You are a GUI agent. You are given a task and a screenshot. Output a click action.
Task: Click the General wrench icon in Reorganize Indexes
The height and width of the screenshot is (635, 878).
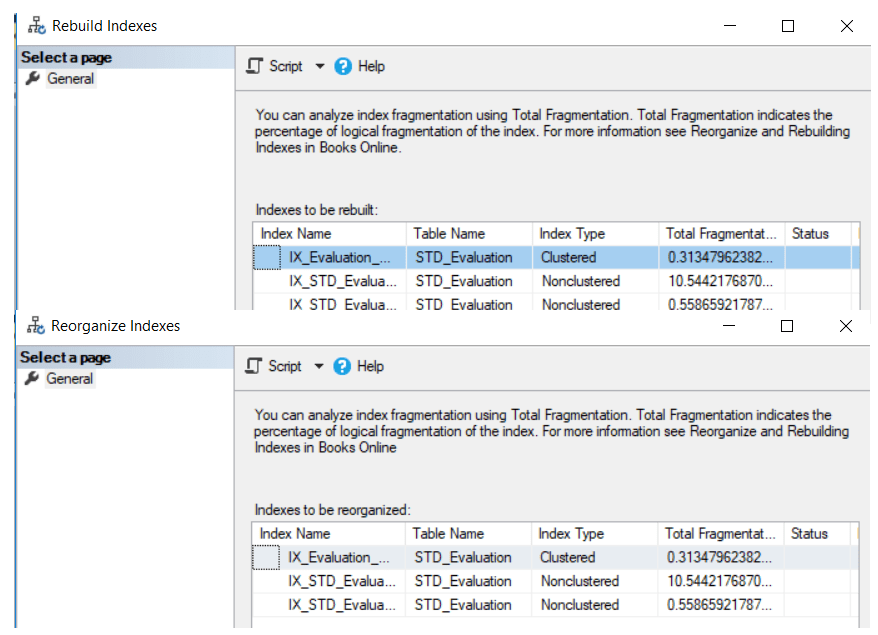(32, 379)
